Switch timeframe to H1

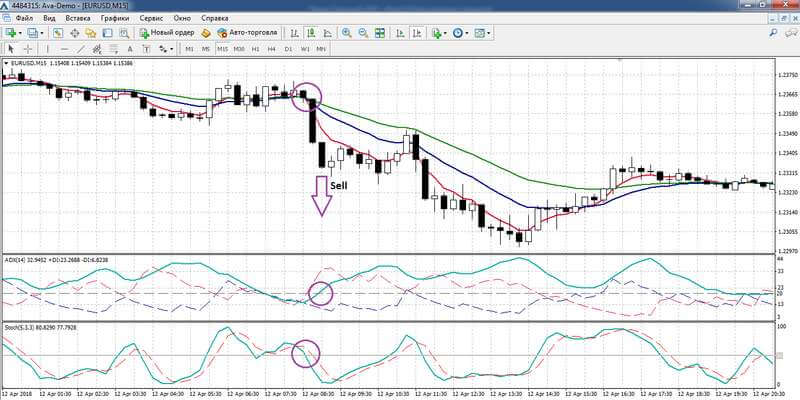click(x=255, y=49)
